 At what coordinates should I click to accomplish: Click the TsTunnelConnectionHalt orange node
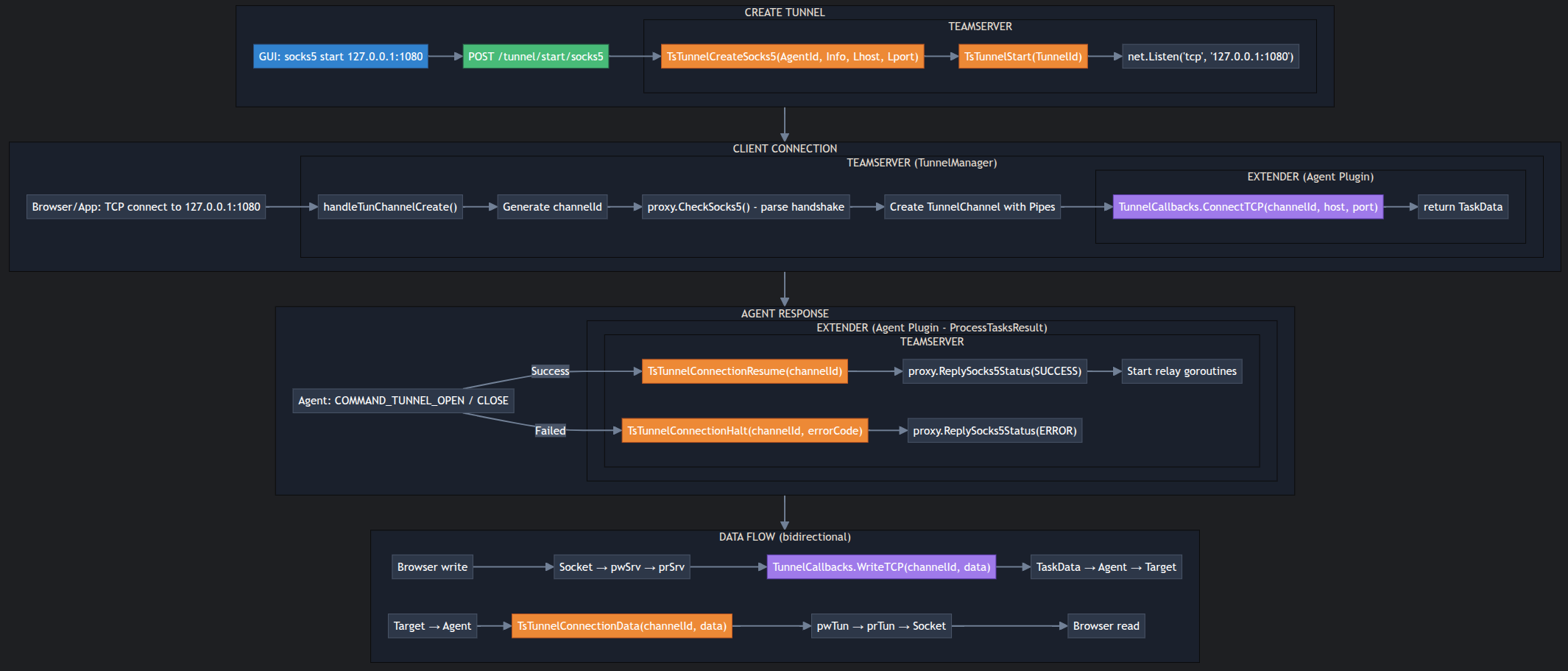pyautogui.click(x=744, y=431)
